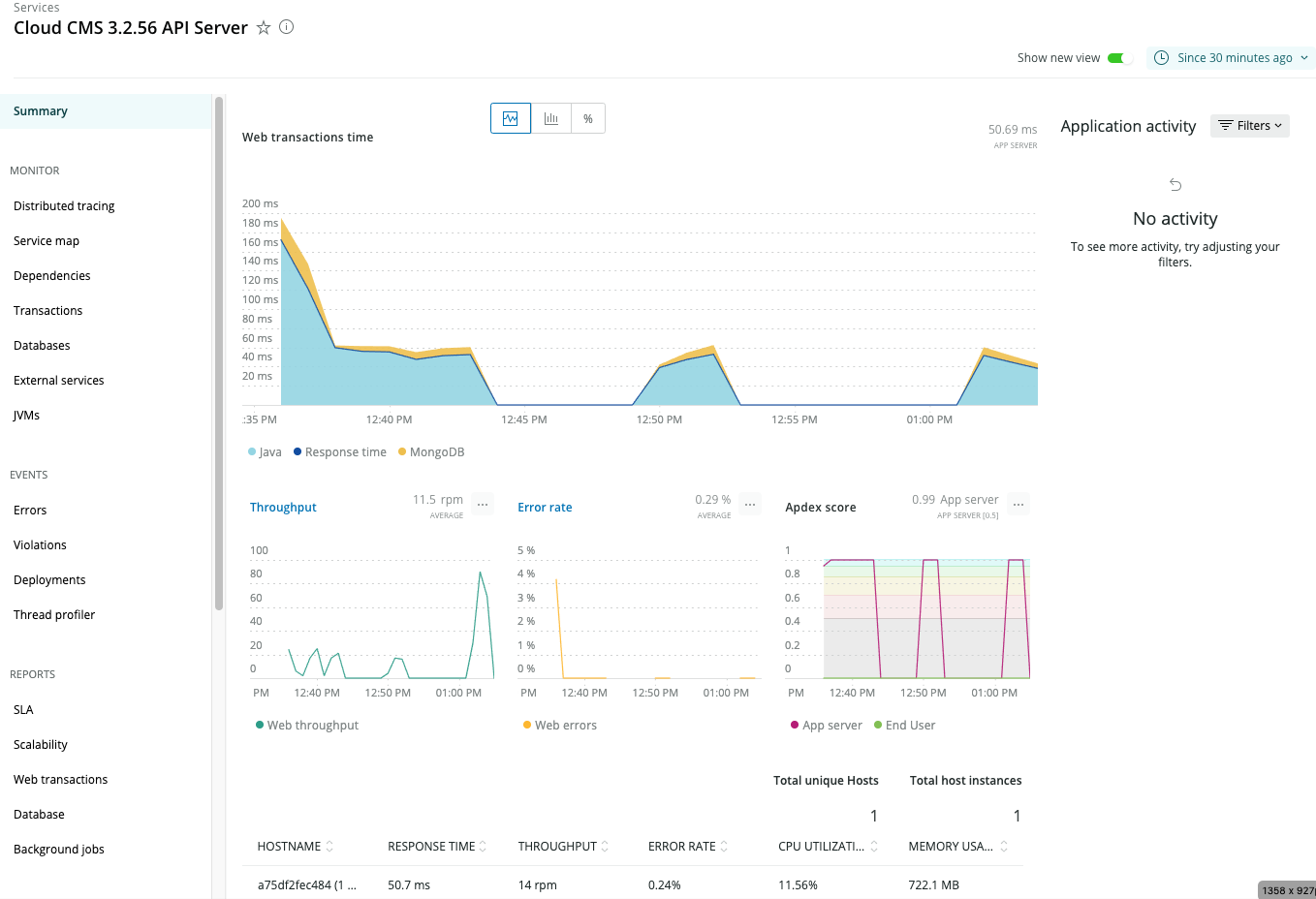Image resolution: width=1316 pixels, height=899 pixels.
Task: Toggle Response time series in legend
Action: coord(340,452)
